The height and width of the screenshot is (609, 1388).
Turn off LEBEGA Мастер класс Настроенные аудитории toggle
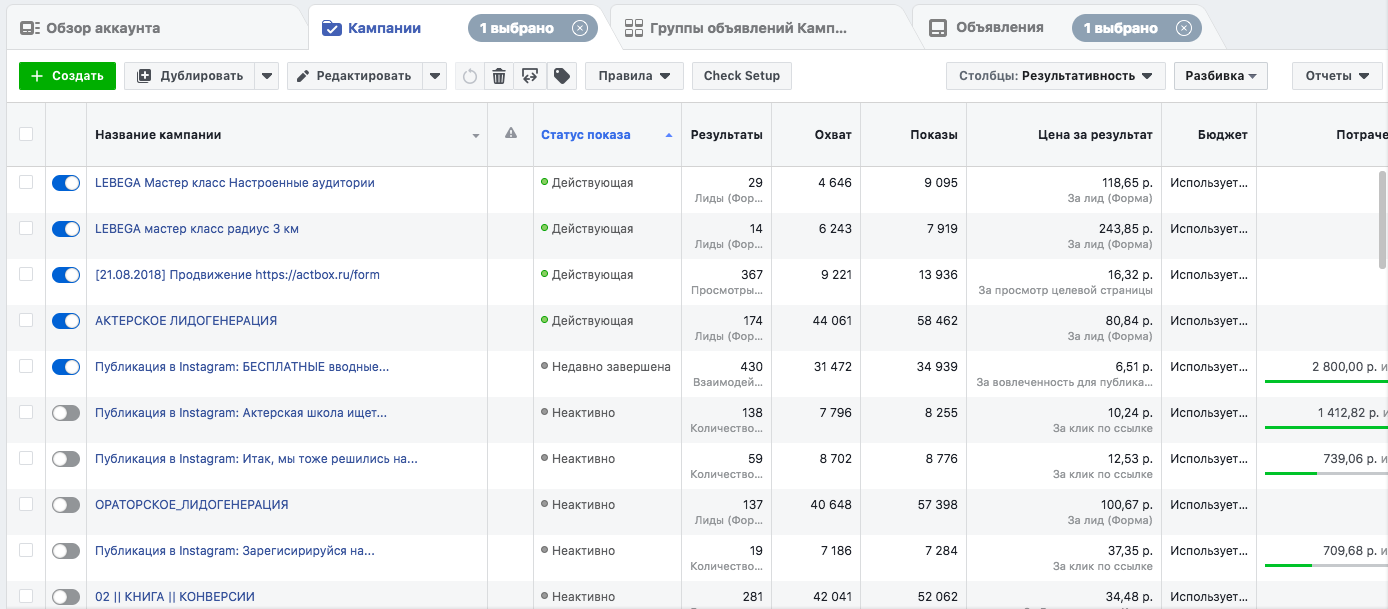tap(66, 183)
